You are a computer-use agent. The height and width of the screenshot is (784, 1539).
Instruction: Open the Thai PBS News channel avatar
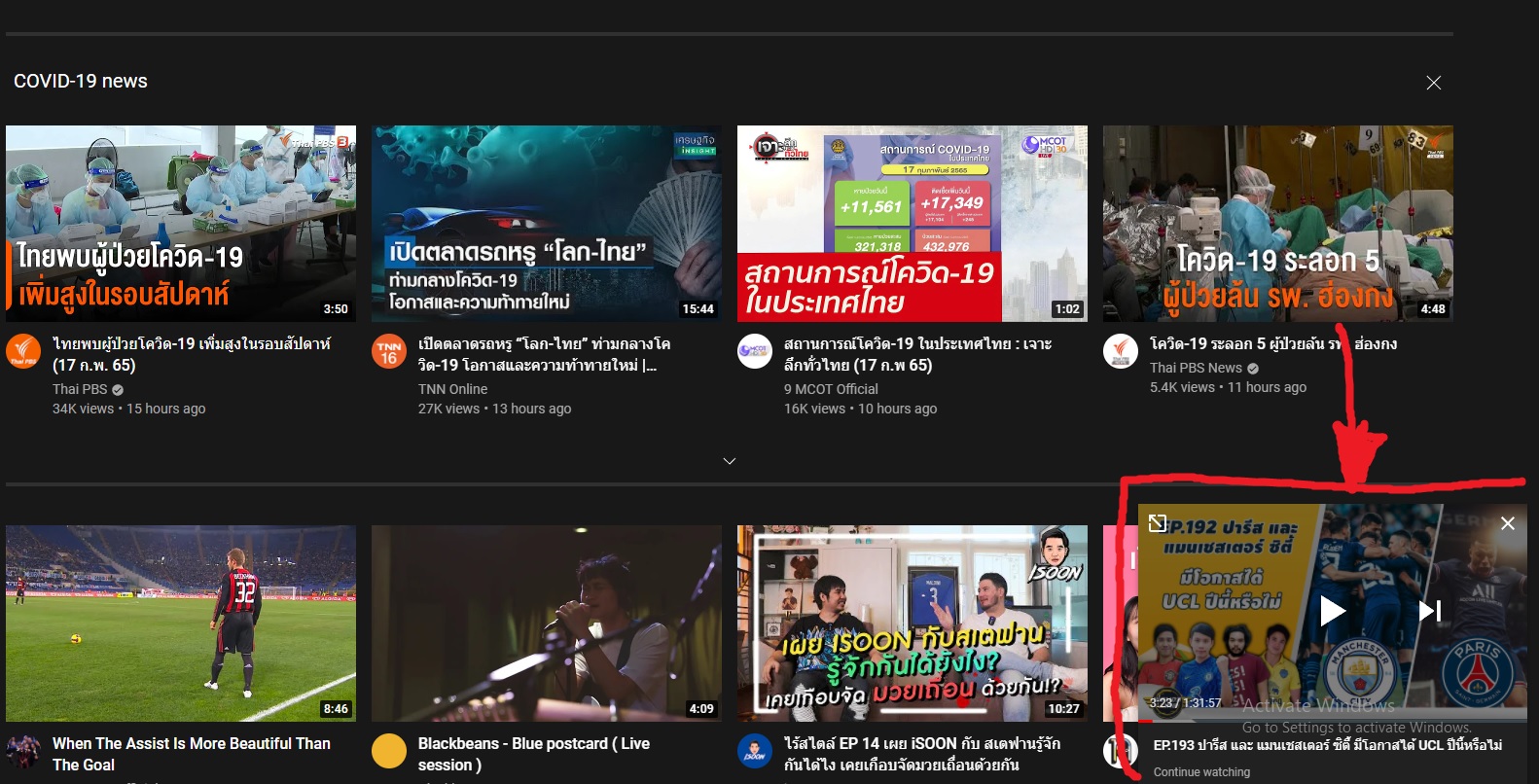(x=1121, y=351)
